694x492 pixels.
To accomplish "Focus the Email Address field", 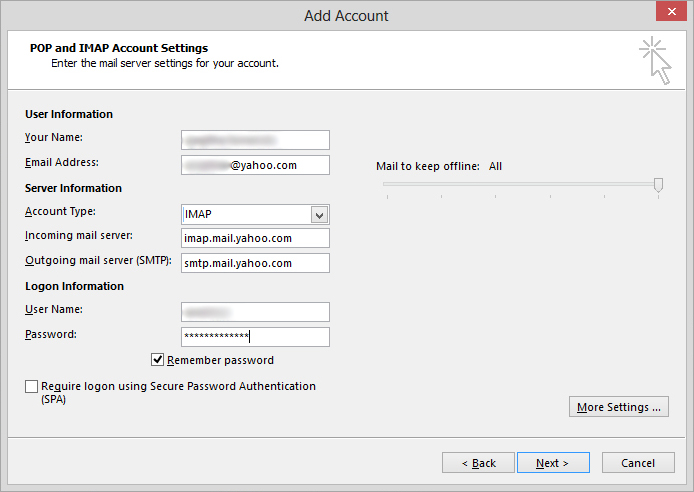I will click(x=255, y=165).
